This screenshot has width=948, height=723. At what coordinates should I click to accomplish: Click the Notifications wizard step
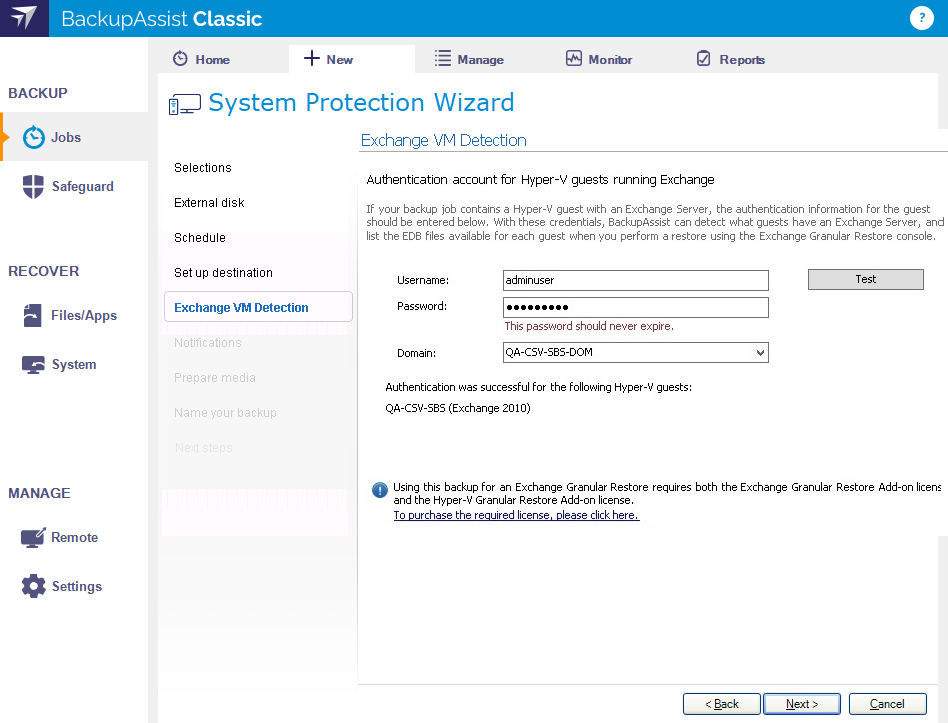click(207, 343)
